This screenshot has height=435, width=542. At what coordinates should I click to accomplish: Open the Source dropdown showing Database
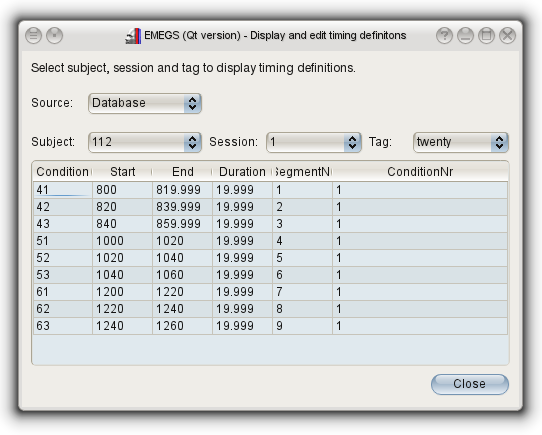tap(145, 103)
